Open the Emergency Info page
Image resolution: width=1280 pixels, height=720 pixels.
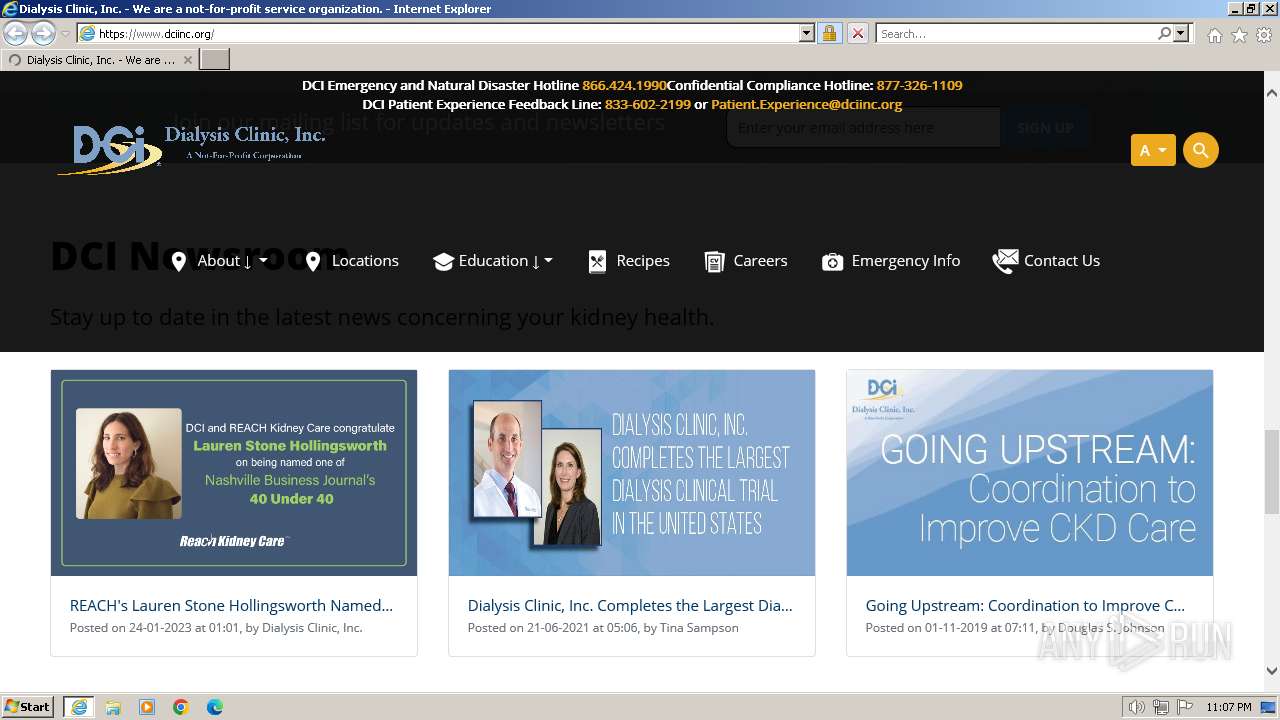tap(906, 261)
